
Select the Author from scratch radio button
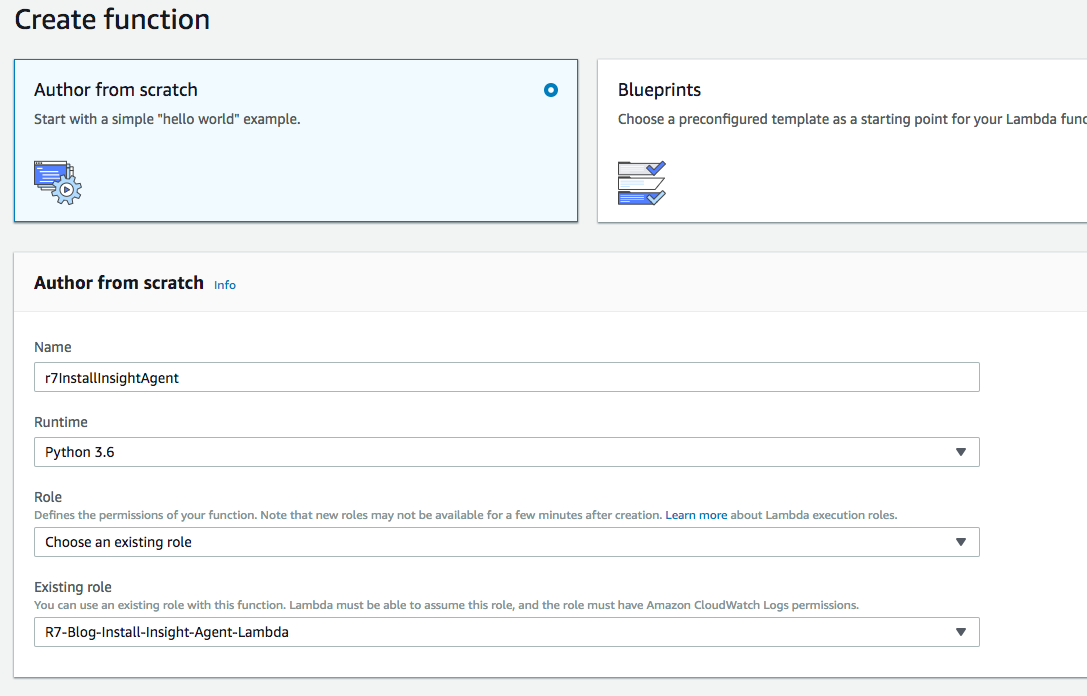551,90
